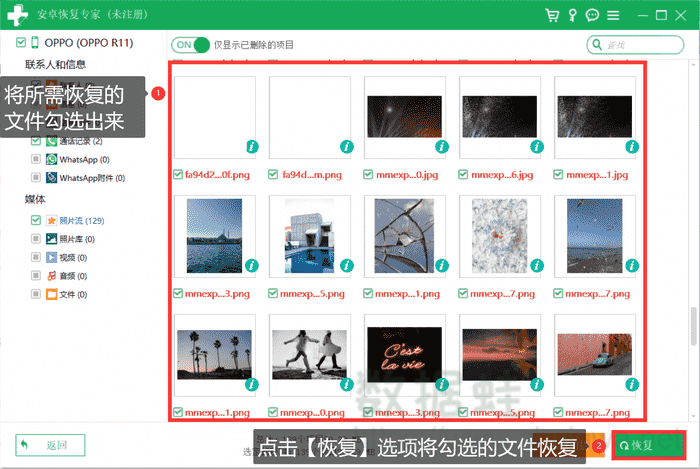Open the hamburger menu in title bar
The width and height of the screenshot is (700, 469).
pyautogui.click(x=613, y=16)
